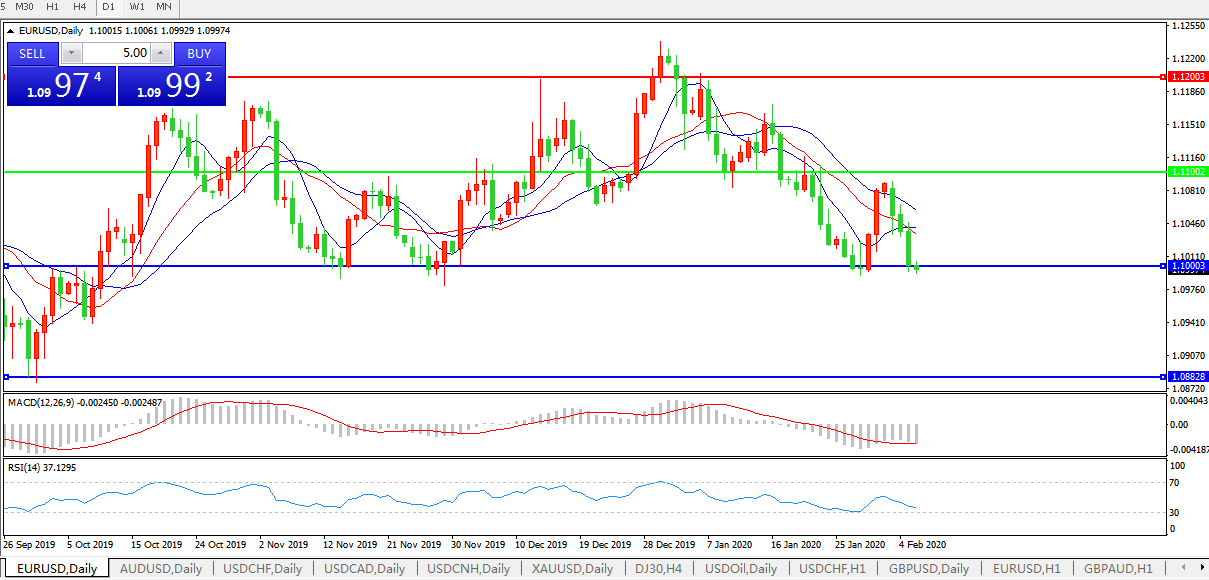The width and height of the screenshot is (1209, 580).
Task: Select the red 1.12003 horizontal line
Action: [x=600, y=76]
